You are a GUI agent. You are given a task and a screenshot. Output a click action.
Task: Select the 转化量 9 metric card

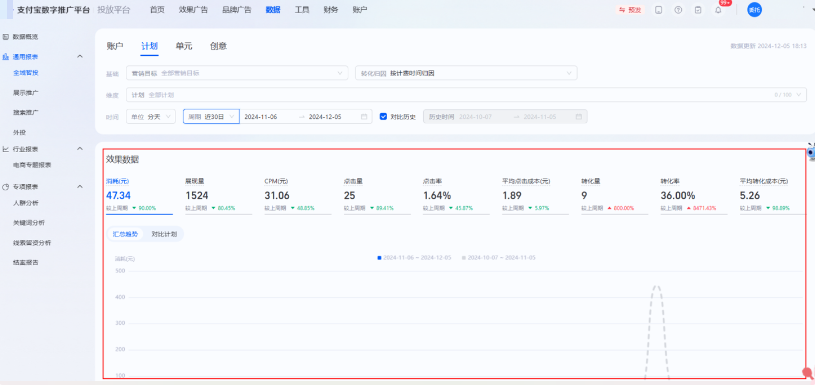615,195
